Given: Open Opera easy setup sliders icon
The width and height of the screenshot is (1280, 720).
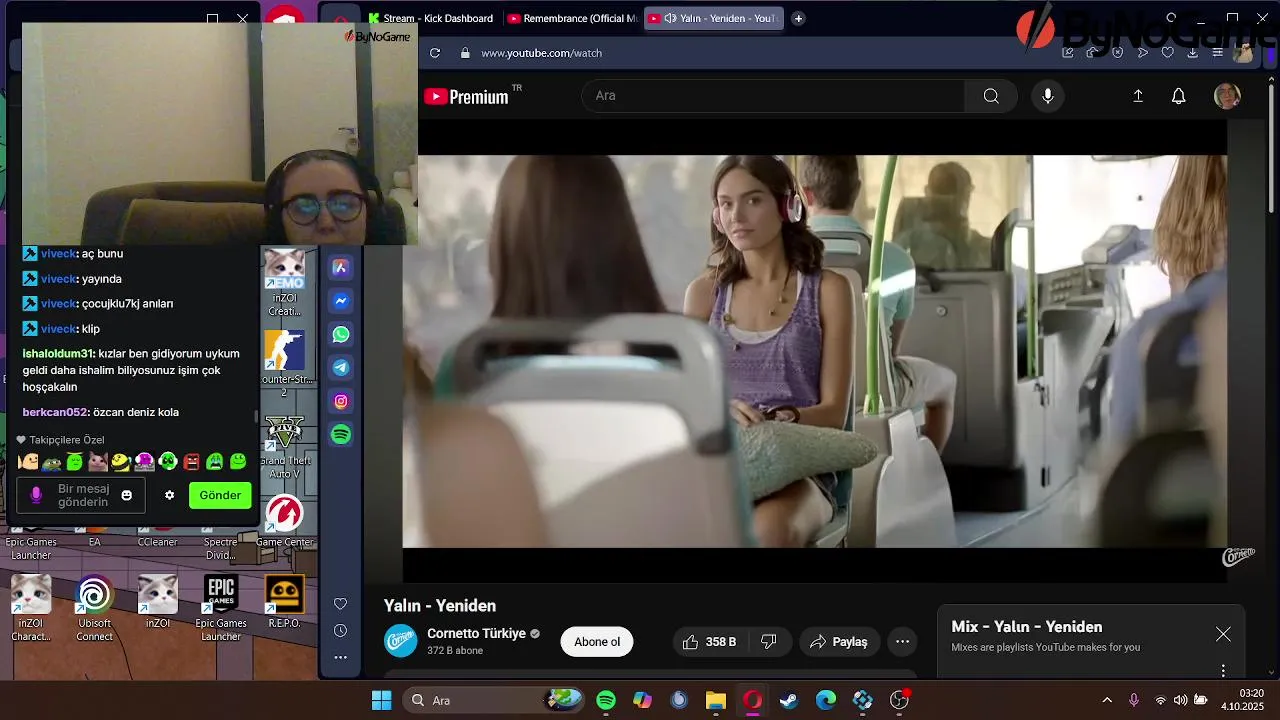Looking at the screenshot, I should (x=1217, y=53).
